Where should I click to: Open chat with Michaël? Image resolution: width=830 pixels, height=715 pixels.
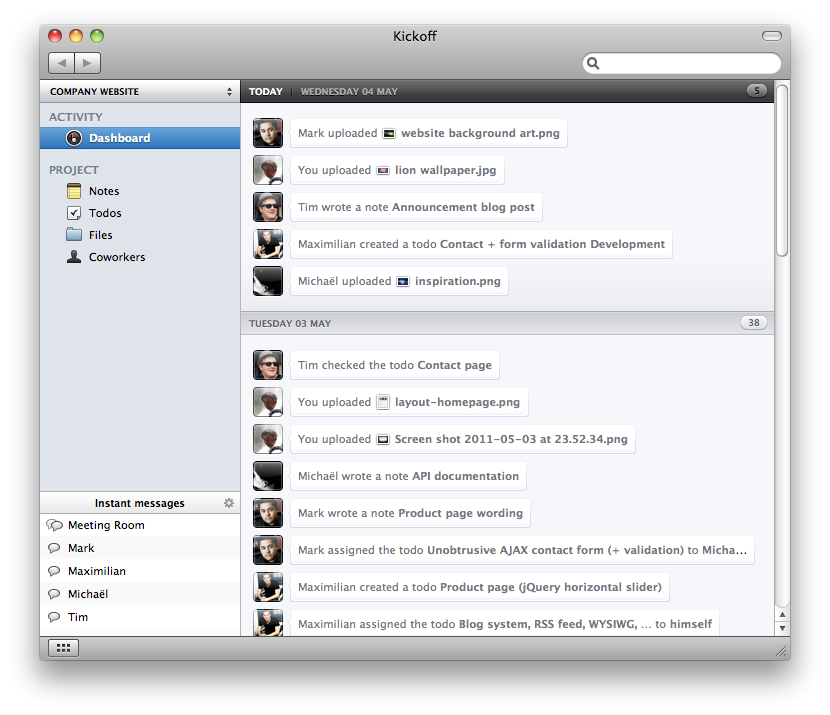coord(140,594)
